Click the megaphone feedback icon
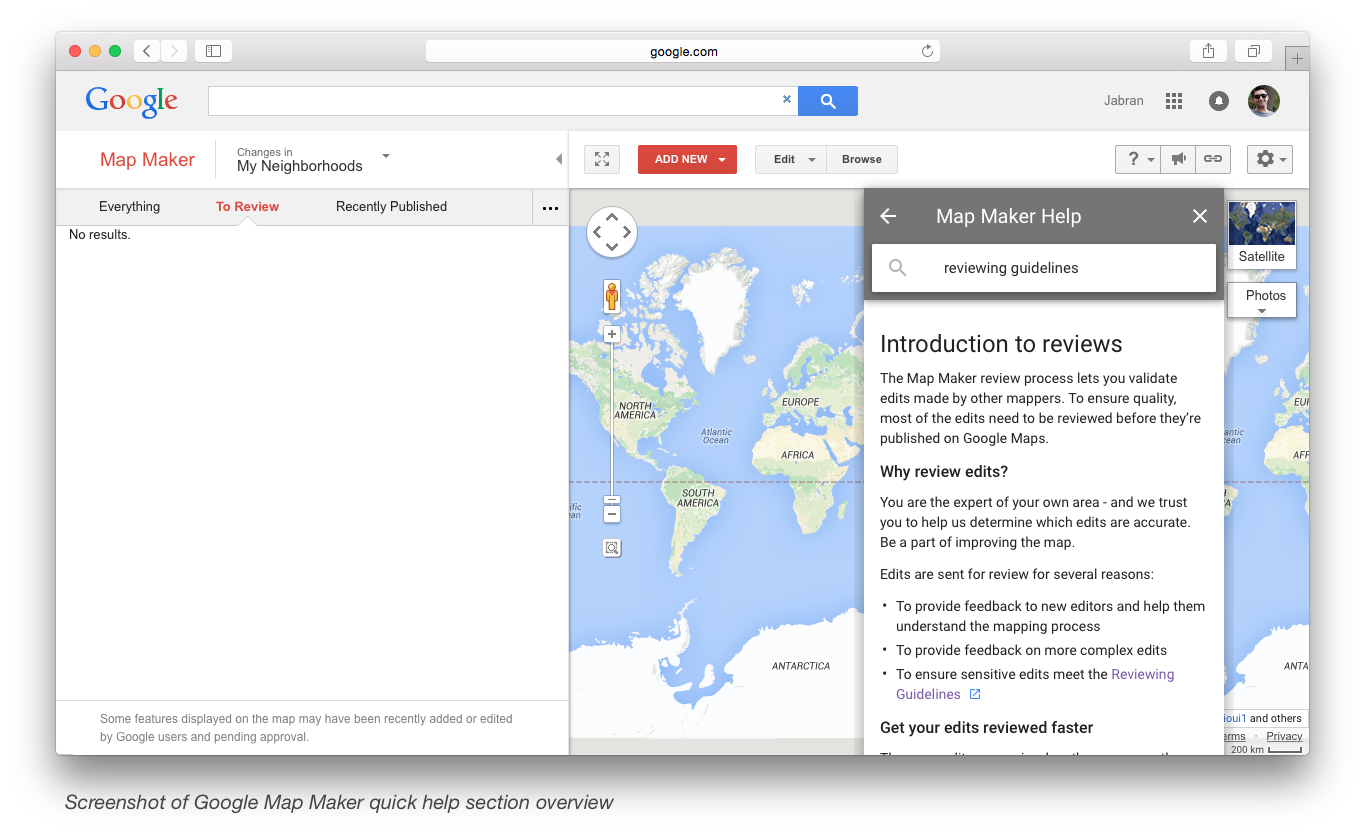 click(1178, 159)
